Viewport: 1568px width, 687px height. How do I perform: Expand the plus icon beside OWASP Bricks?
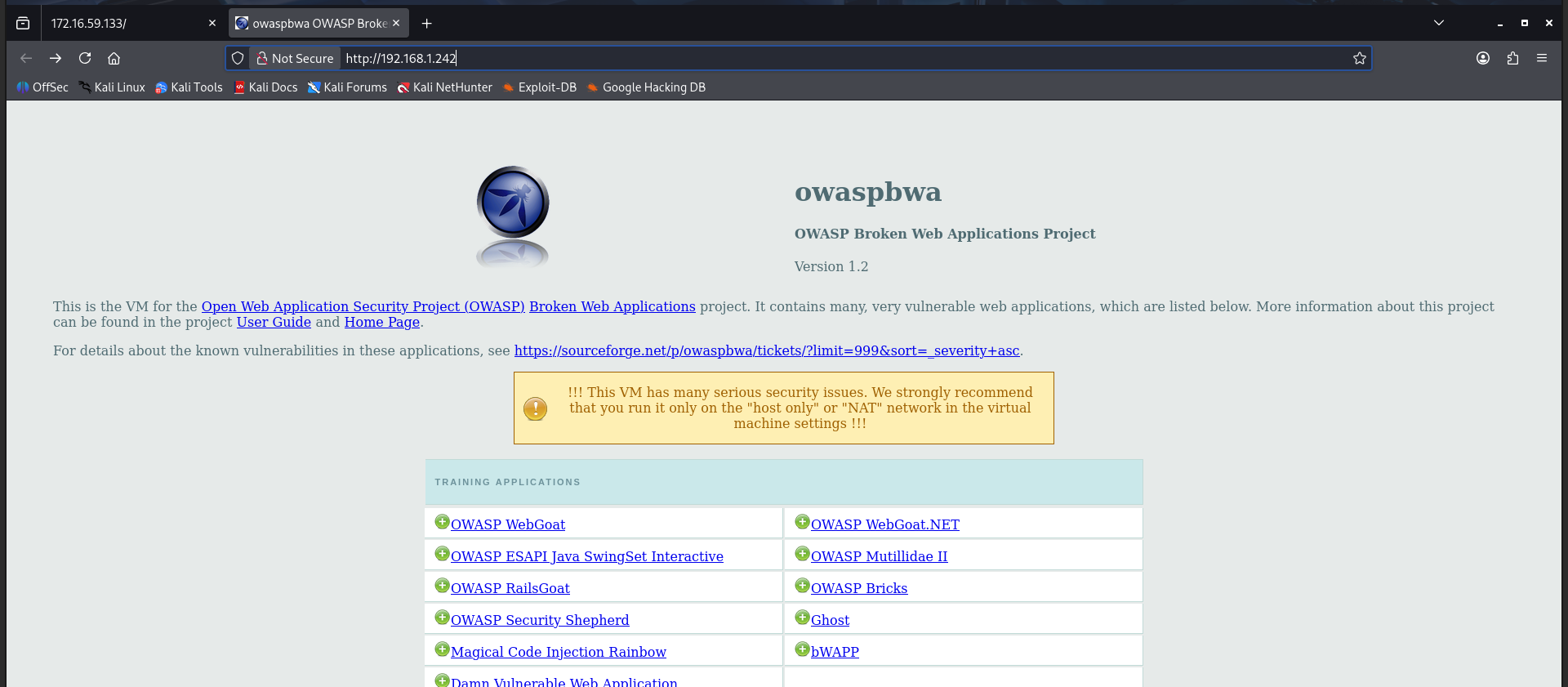click(x=802, y=585)
